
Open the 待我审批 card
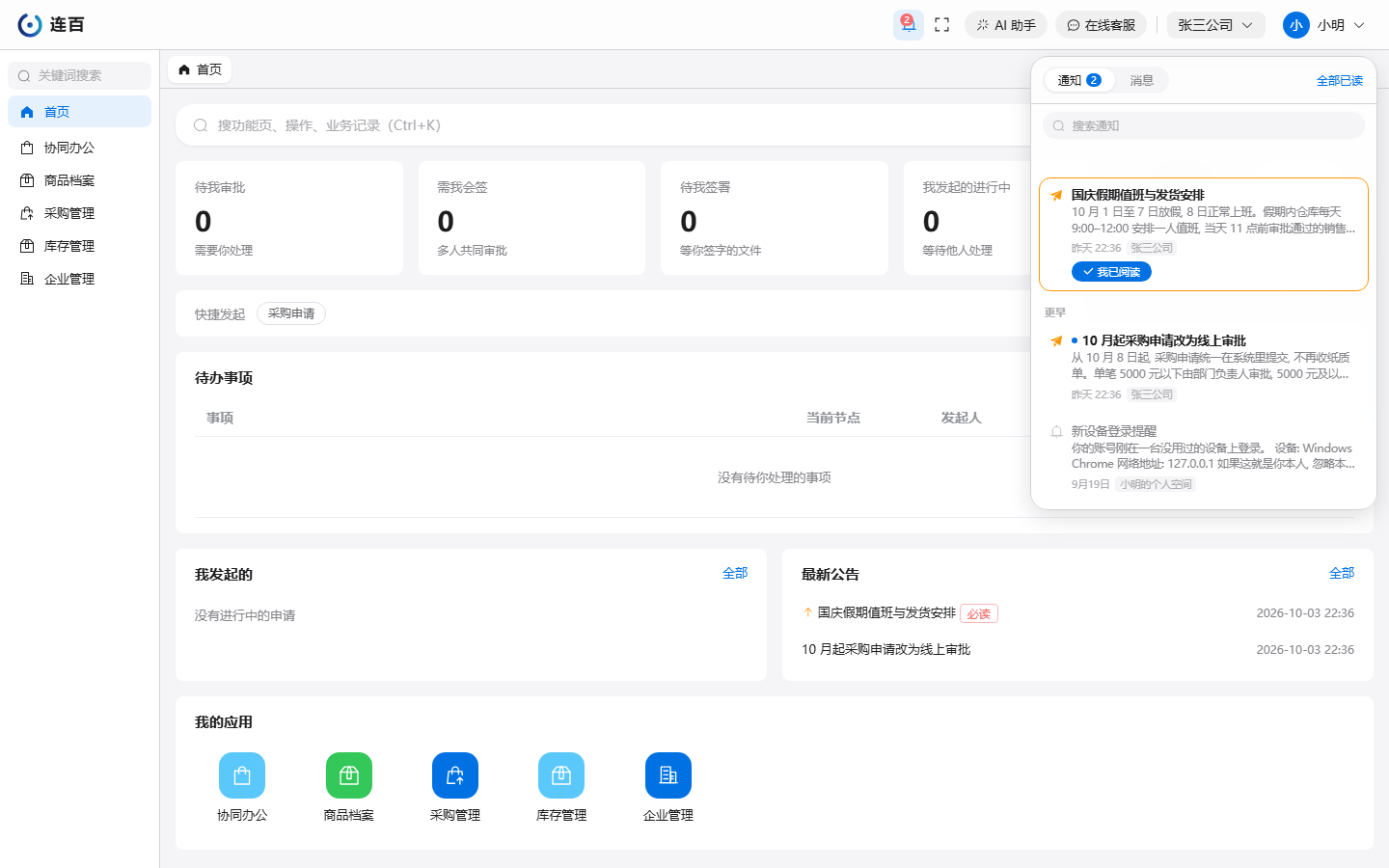coord(289,218)
